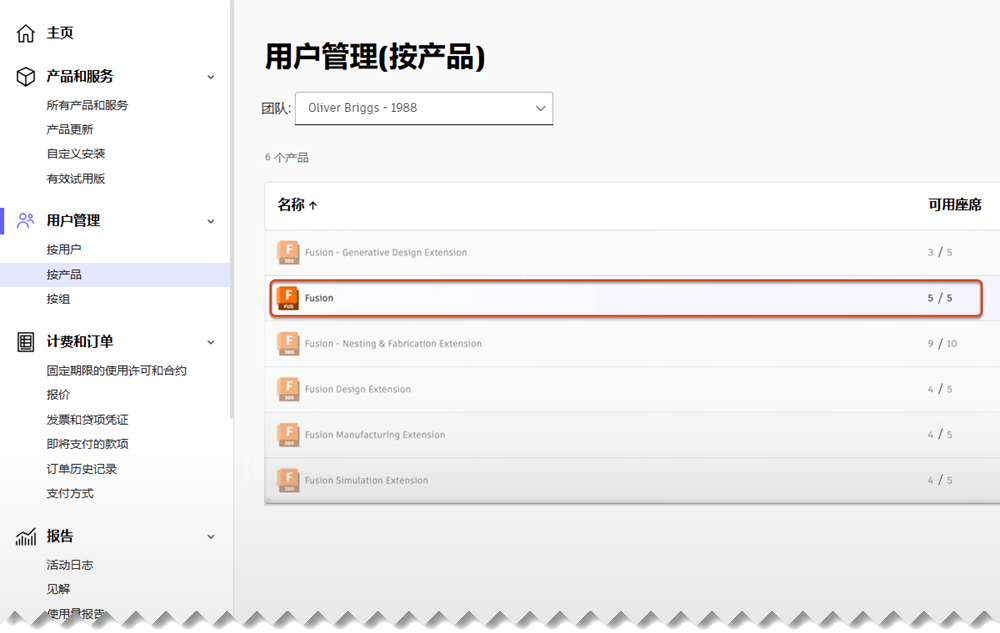Click the Fusion Design Extension icon

pos(288,389)
